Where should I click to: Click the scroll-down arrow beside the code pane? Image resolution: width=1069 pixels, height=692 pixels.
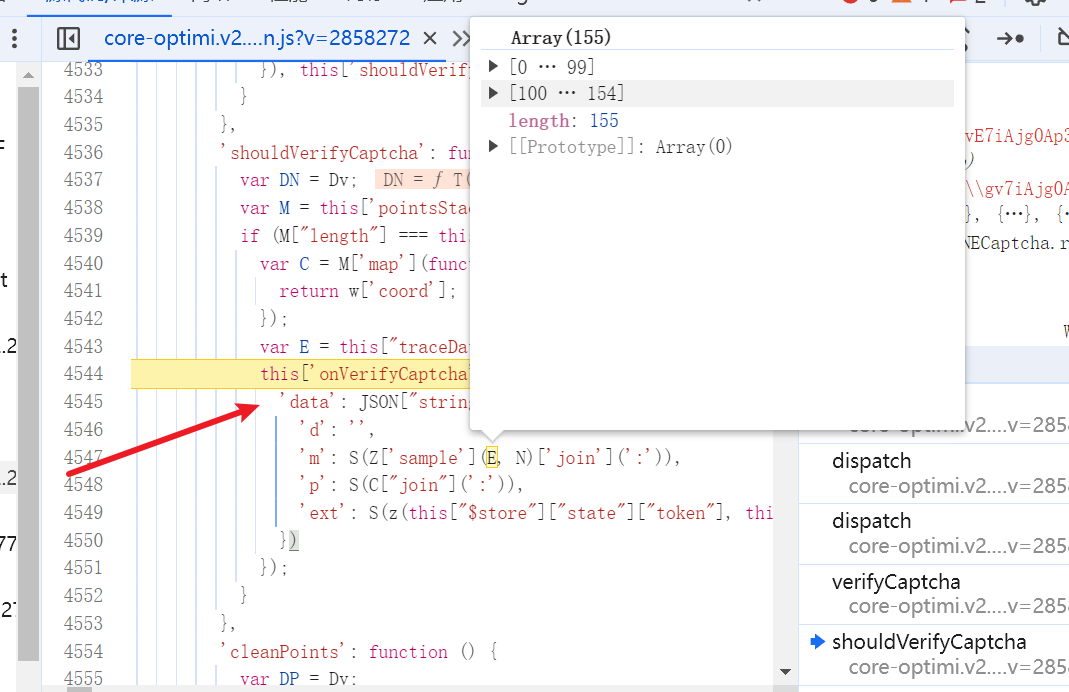click(785, 672)
